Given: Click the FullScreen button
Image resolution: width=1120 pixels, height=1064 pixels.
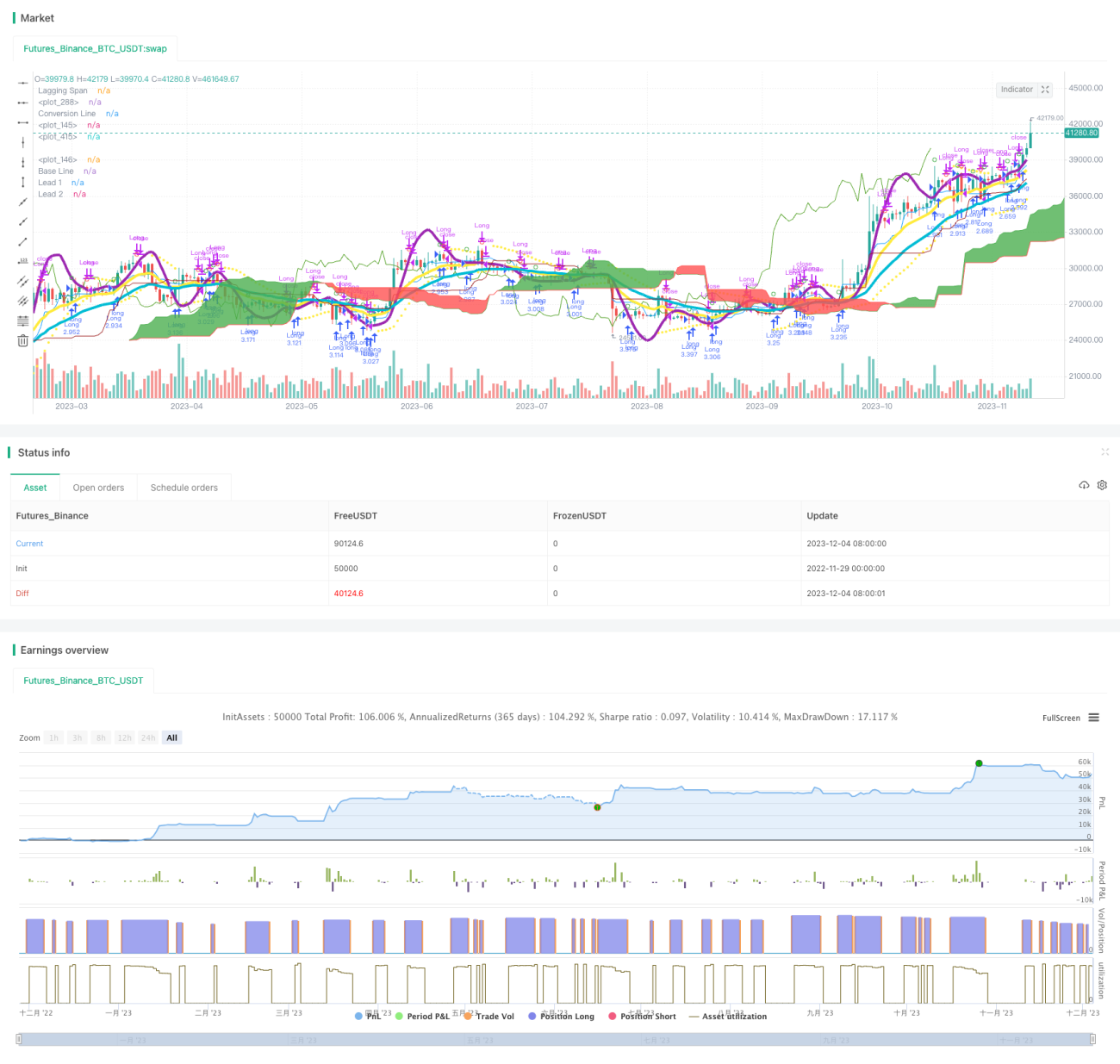Looking at the screenshot, I should tap(1061, 718).
